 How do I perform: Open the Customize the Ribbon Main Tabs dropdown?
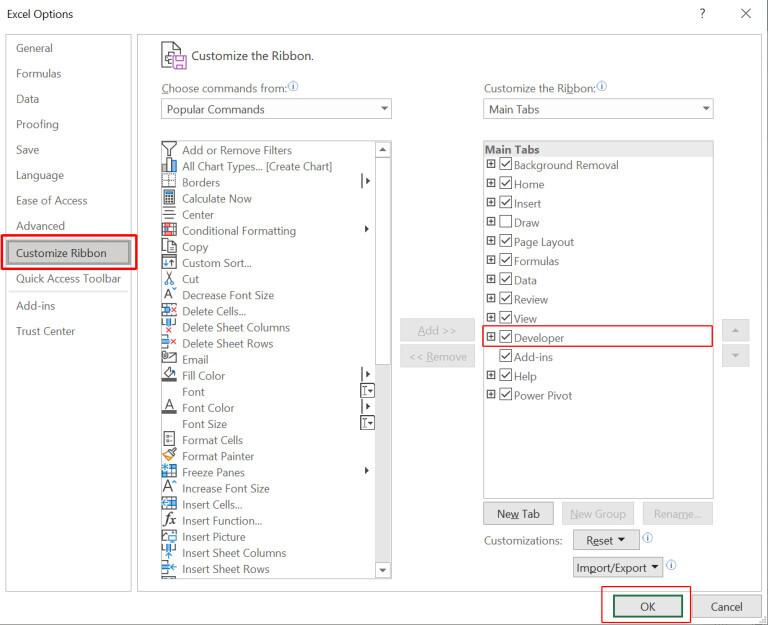(598, 109)
